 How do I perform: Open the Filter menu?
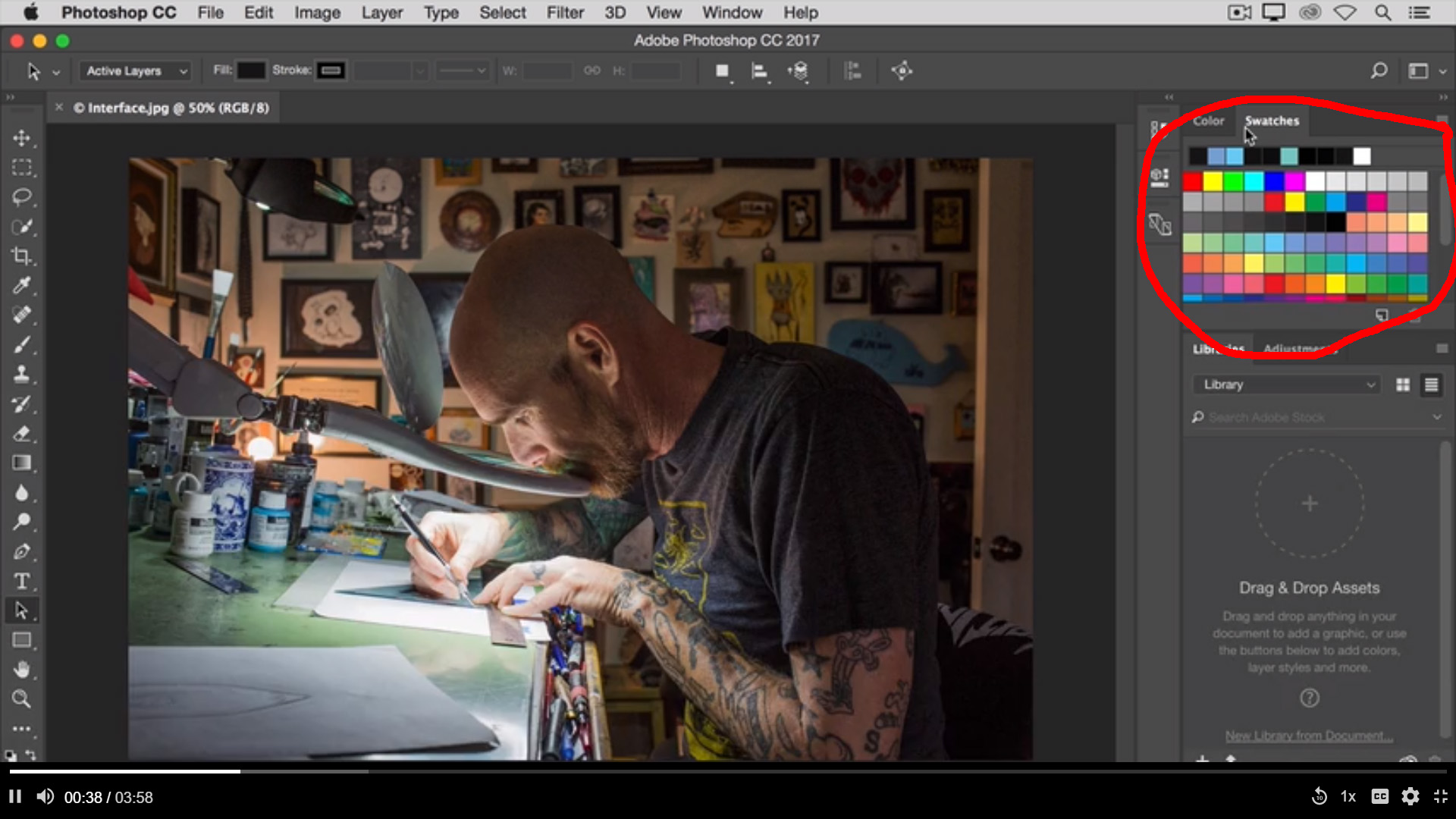(564, 12)
